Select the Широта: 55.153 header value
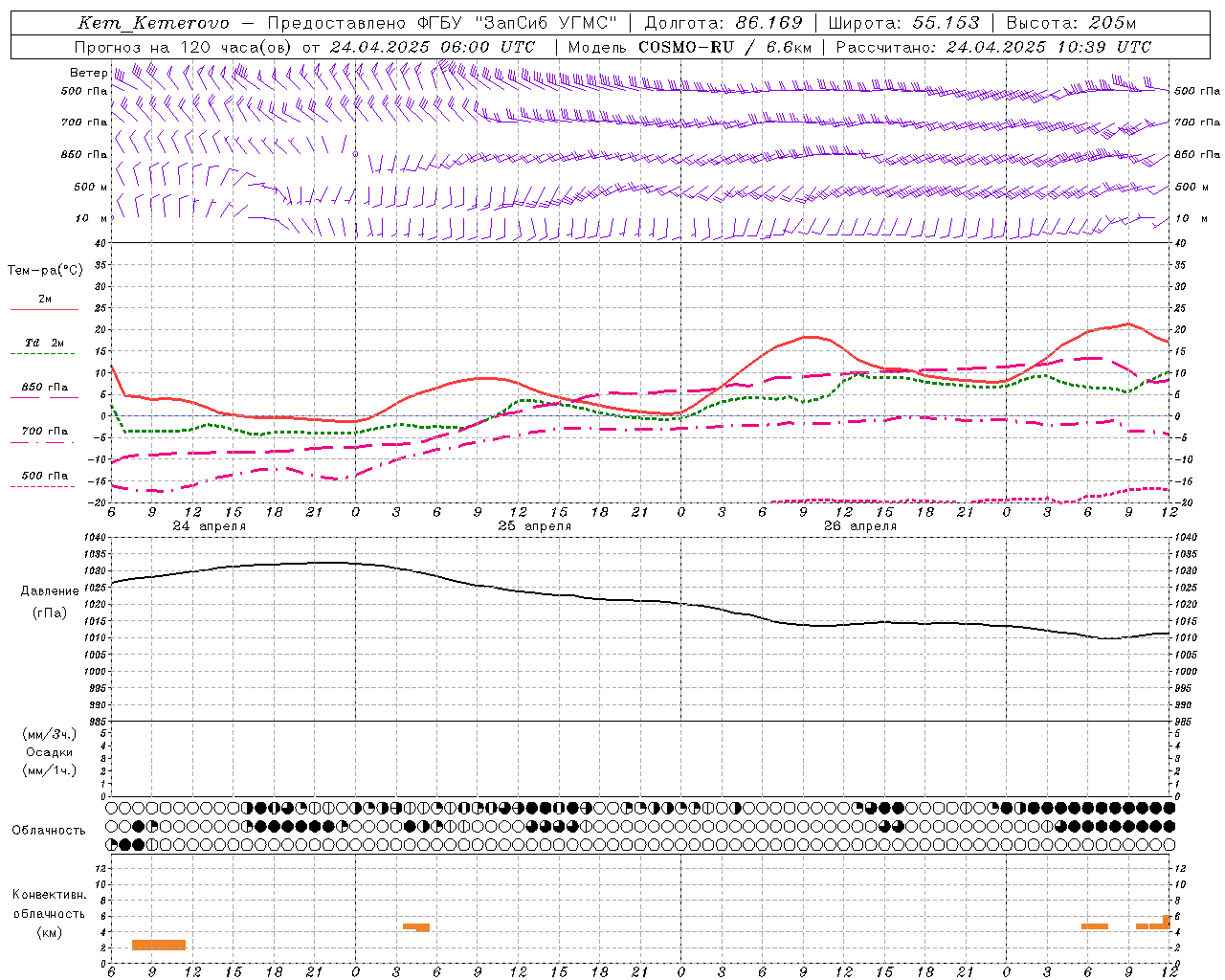Viewport: 1225px width, 980px height. click(903, 23)
